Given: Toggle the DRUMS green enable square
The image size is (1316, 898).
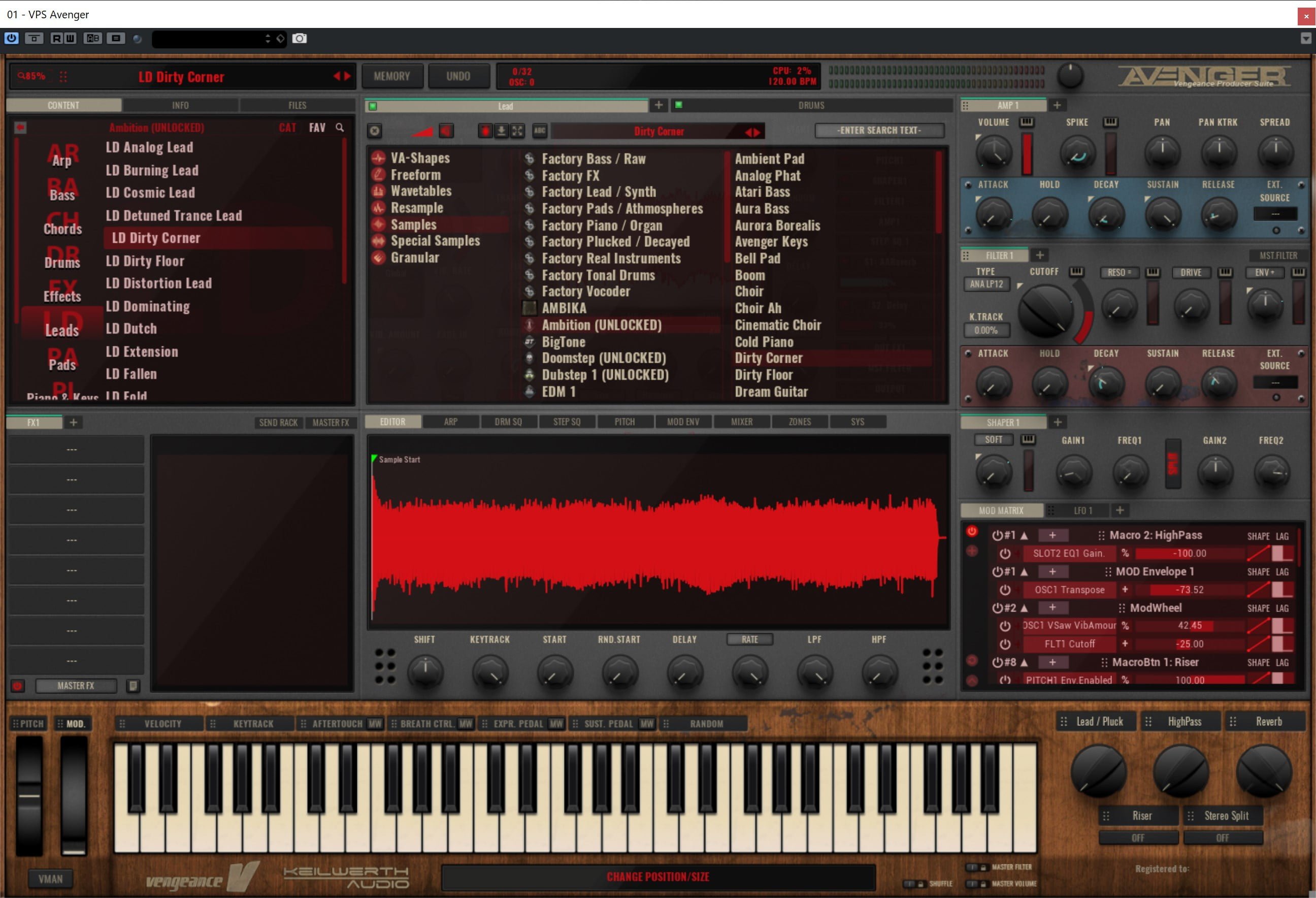Looking at the screenshot, I should tap(678, 105).
